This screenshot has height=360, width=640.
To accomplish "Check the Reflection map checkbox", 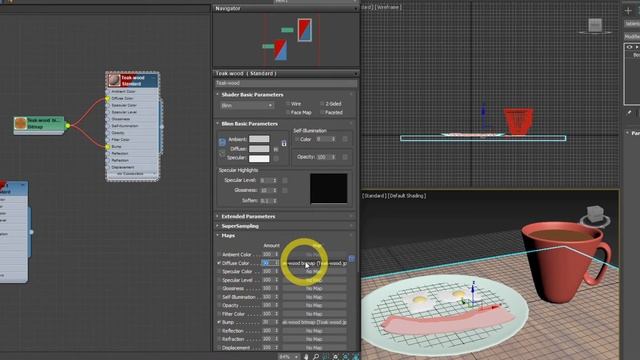I will click(x=219, y=331).
